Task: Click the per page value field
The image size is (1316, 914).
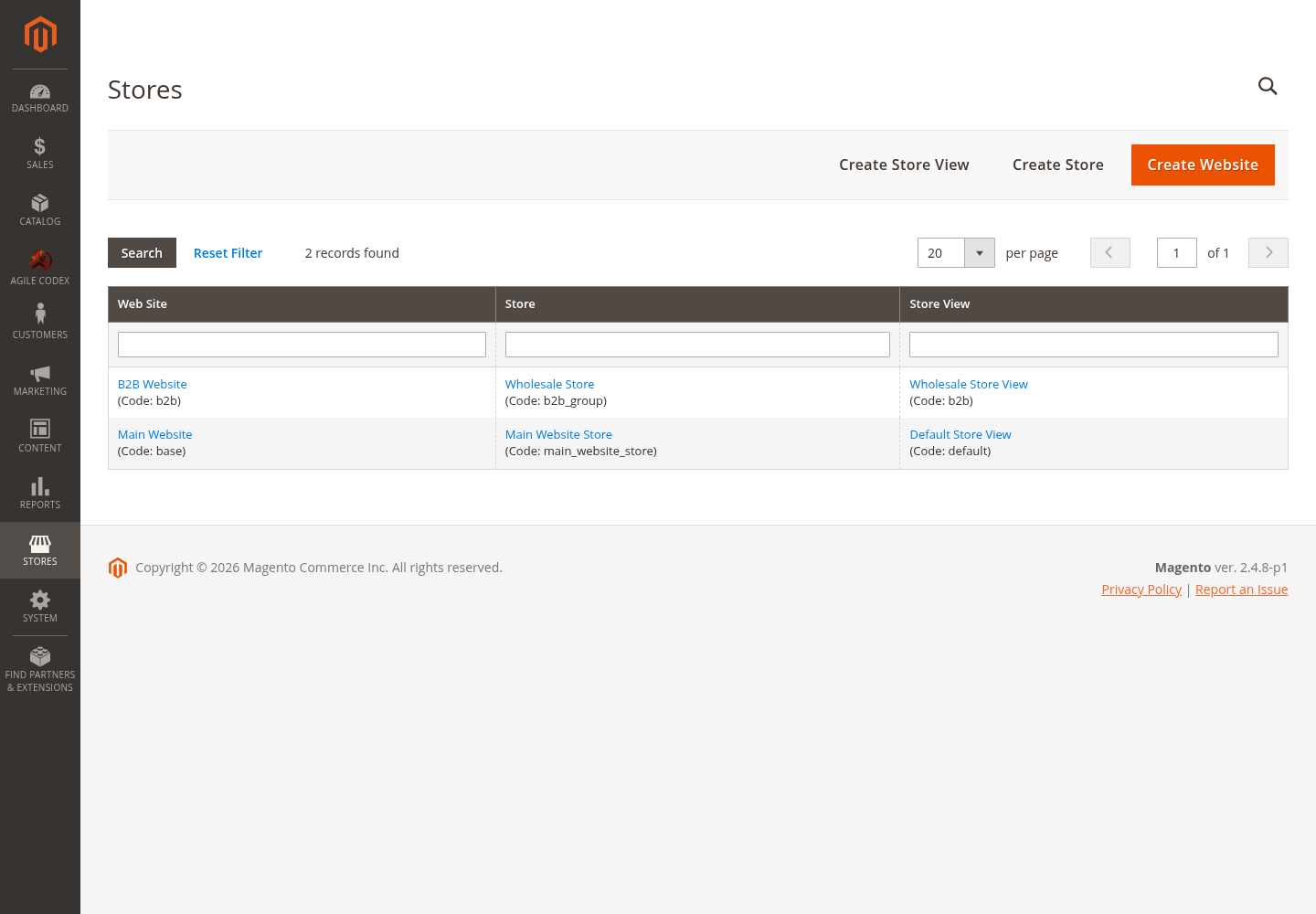Action: coord(941,253)
